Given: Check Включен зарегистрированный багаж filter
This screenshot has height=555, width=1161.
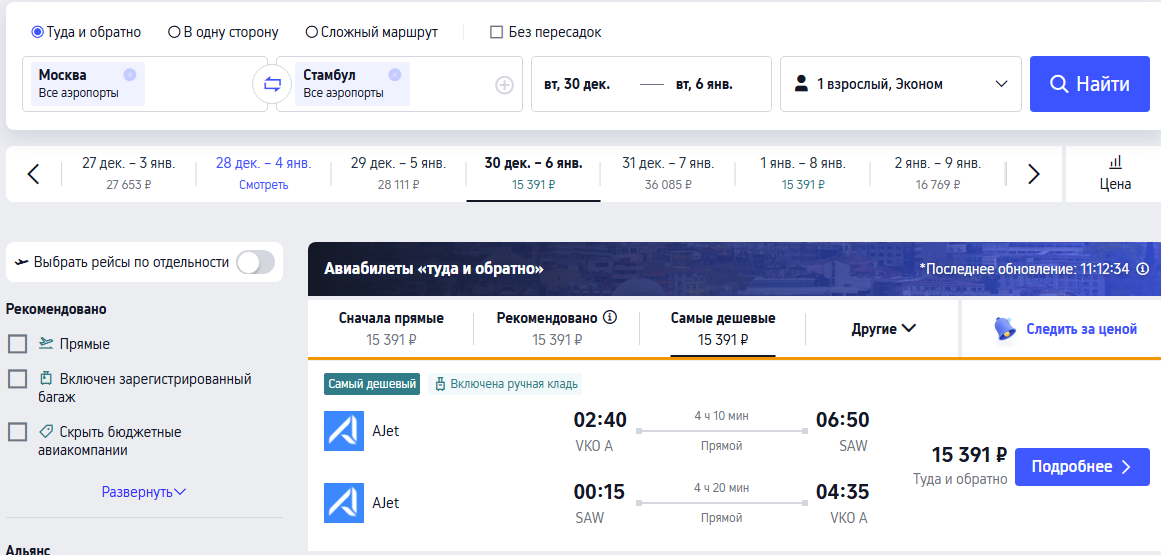Looking at the screenshot, I should 18,379.
